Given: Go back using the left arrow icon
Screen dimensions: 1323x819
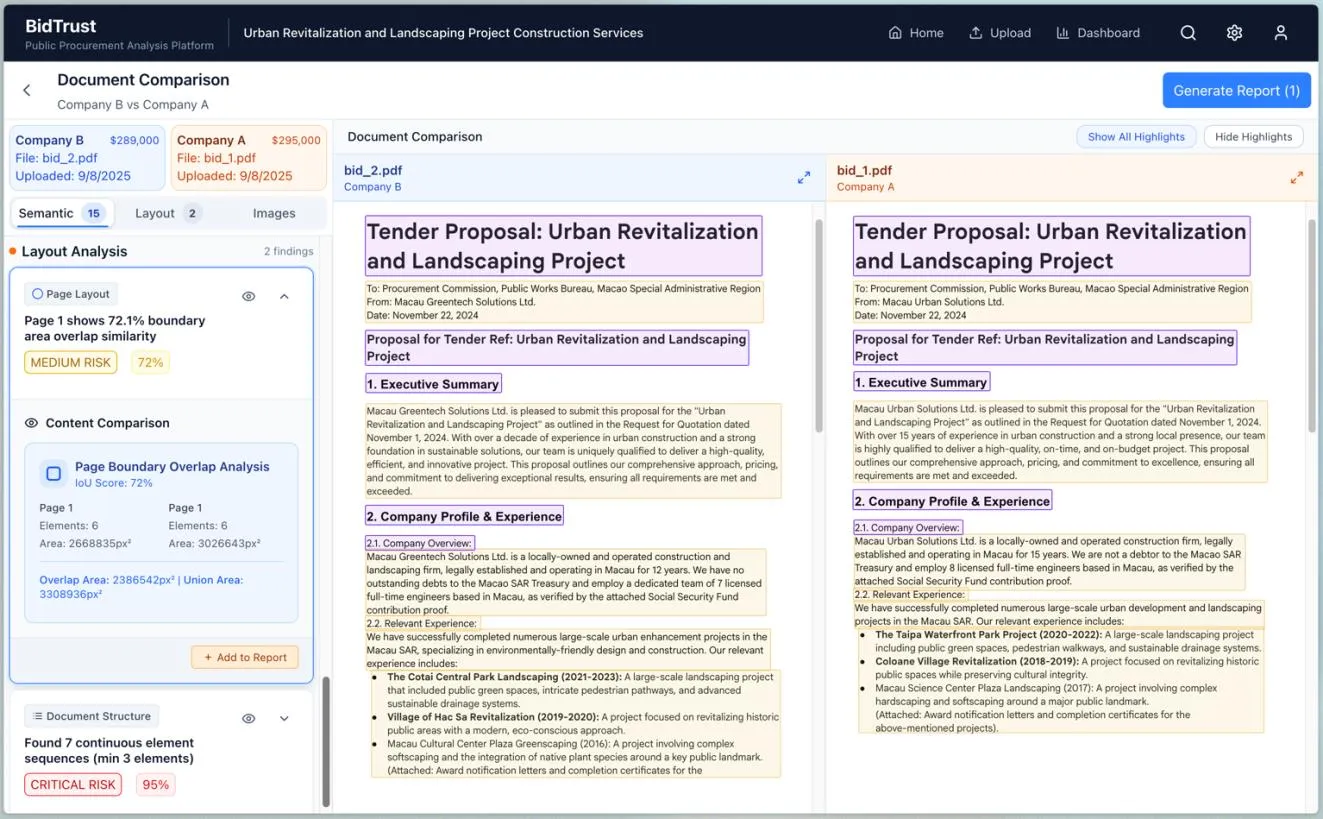Looking at the screenshot, I should 27,90.
